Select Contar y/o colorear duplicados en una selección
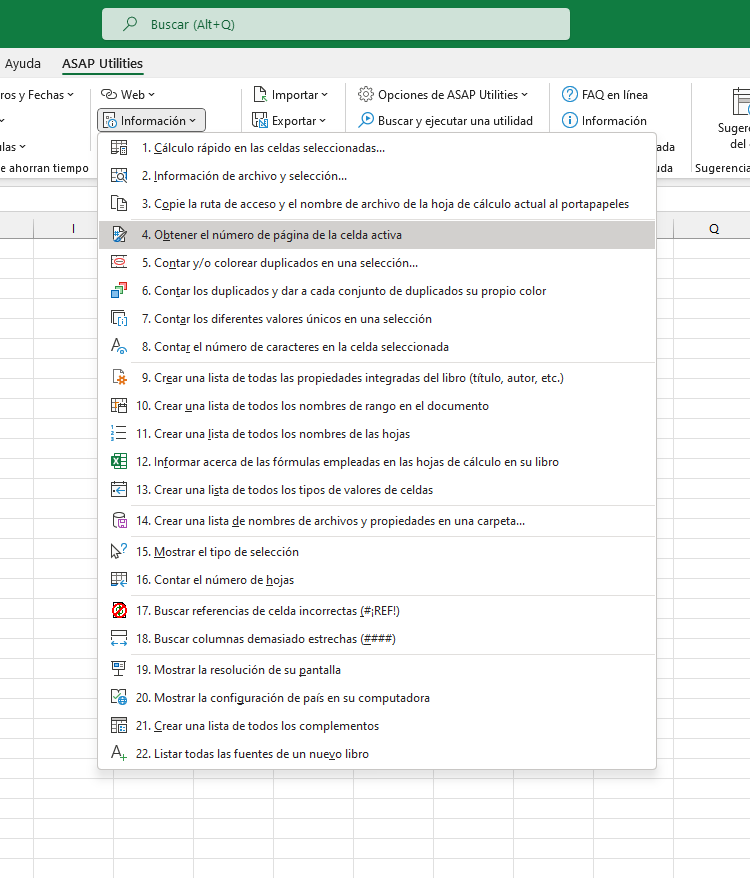Viewport: 750px width, 878px height. (377, 263)
